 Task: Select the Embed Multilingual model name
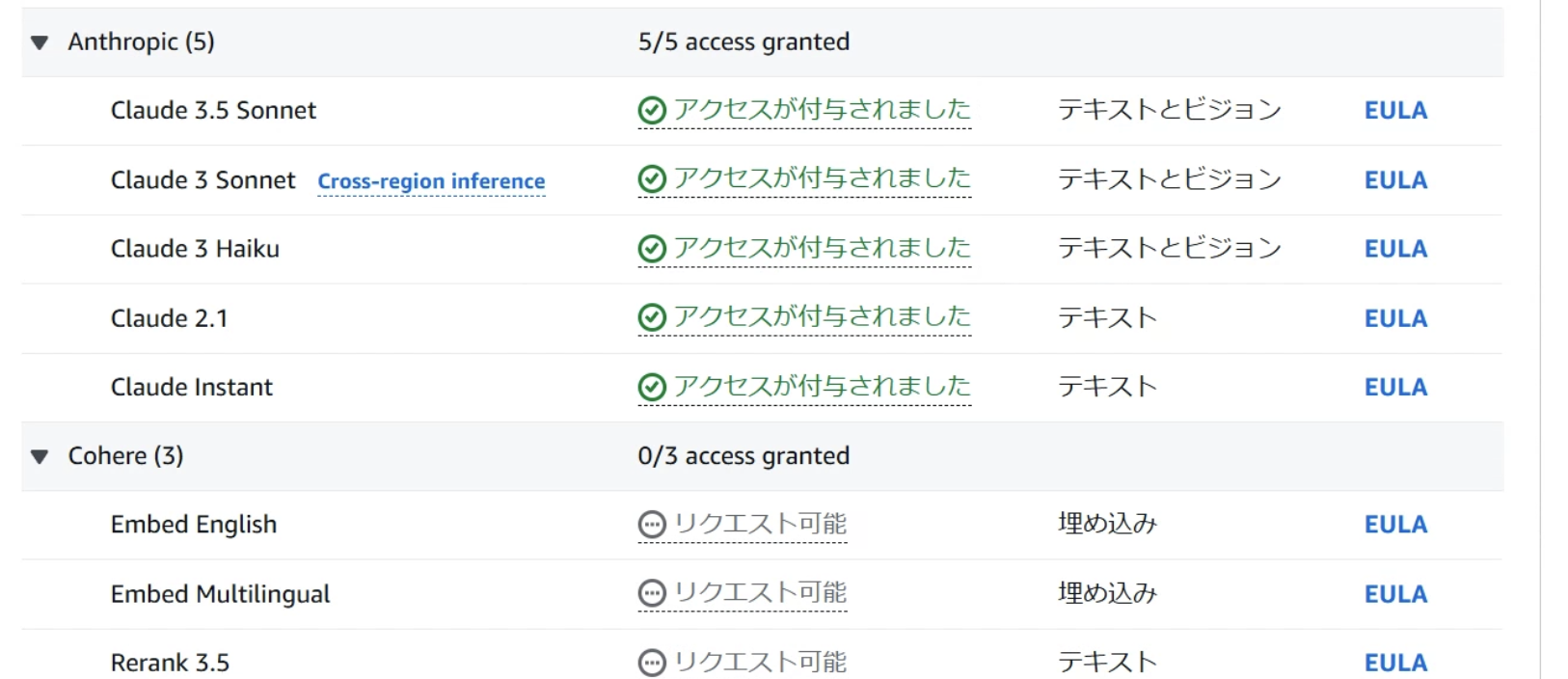point(221,594)
